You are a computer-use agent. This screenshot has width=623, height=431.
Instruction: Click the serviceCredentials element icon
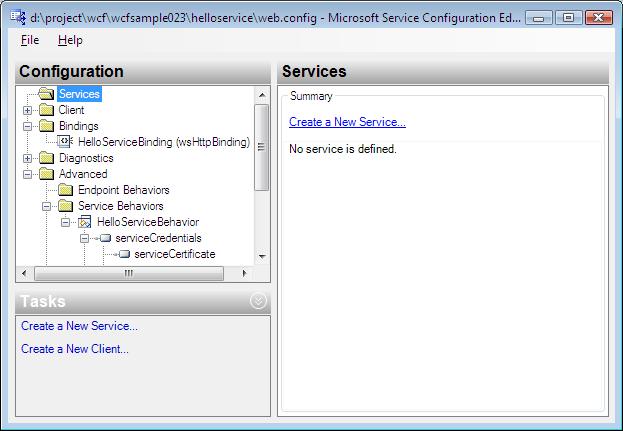104,238
